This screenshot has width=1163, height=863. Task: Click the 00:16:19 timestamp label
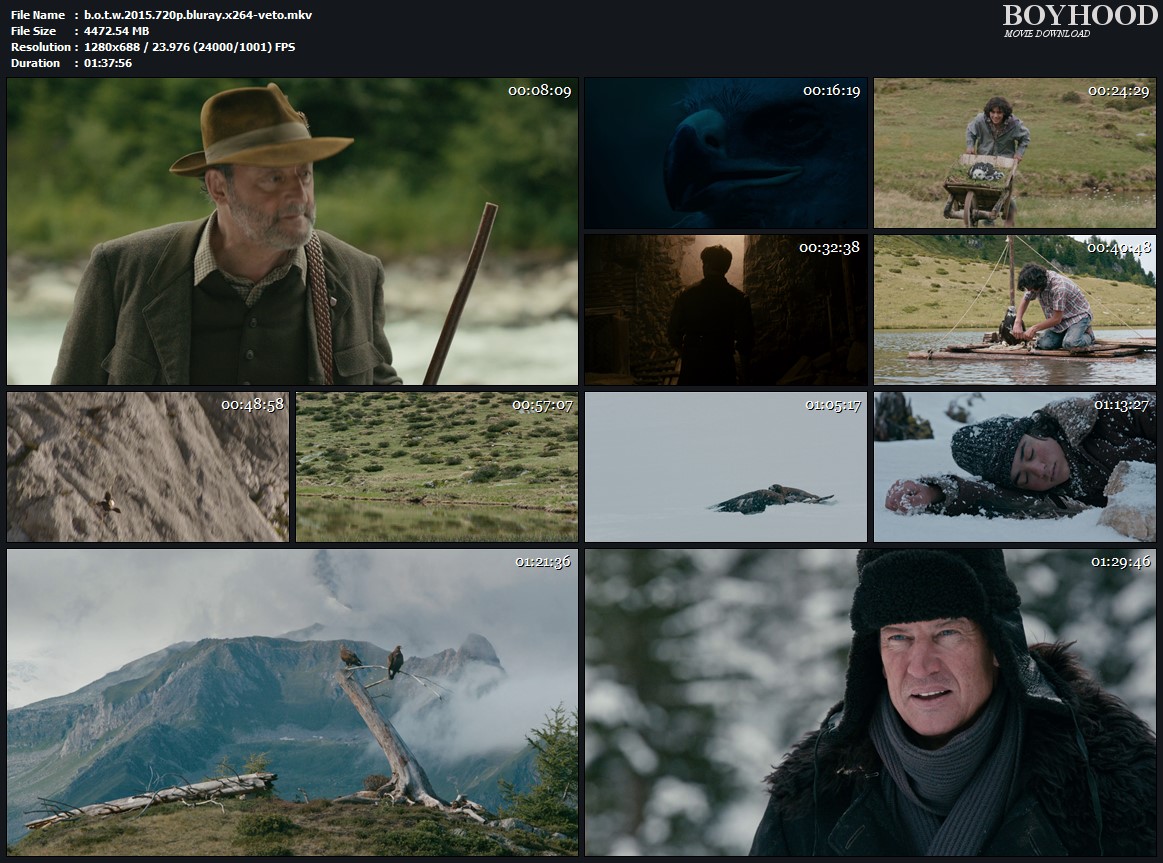(831, 91)
